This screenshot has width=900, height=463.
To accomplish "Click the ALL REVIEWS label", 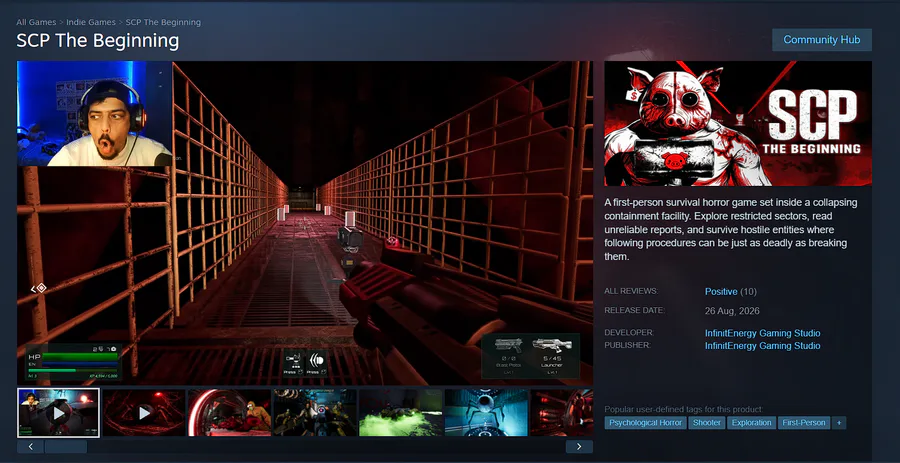I will pos(631,291).
